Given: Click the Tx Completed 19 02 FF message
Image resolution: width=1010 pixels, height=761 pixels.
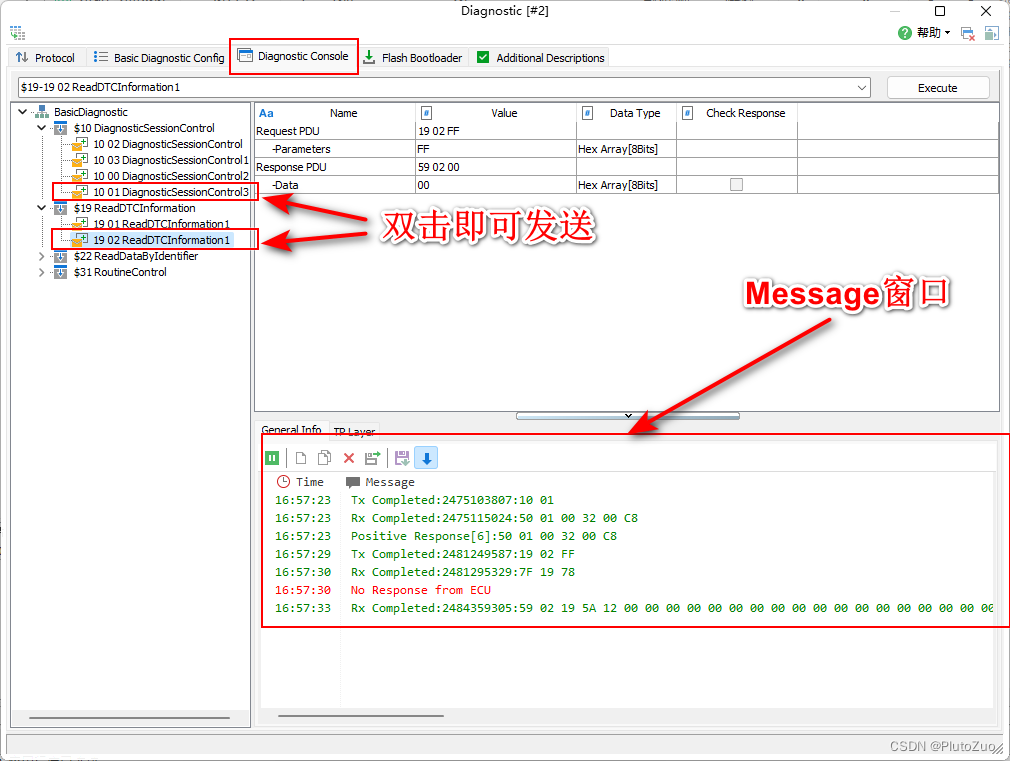Looking at the screenshot, I should click(x=462, y=554).
